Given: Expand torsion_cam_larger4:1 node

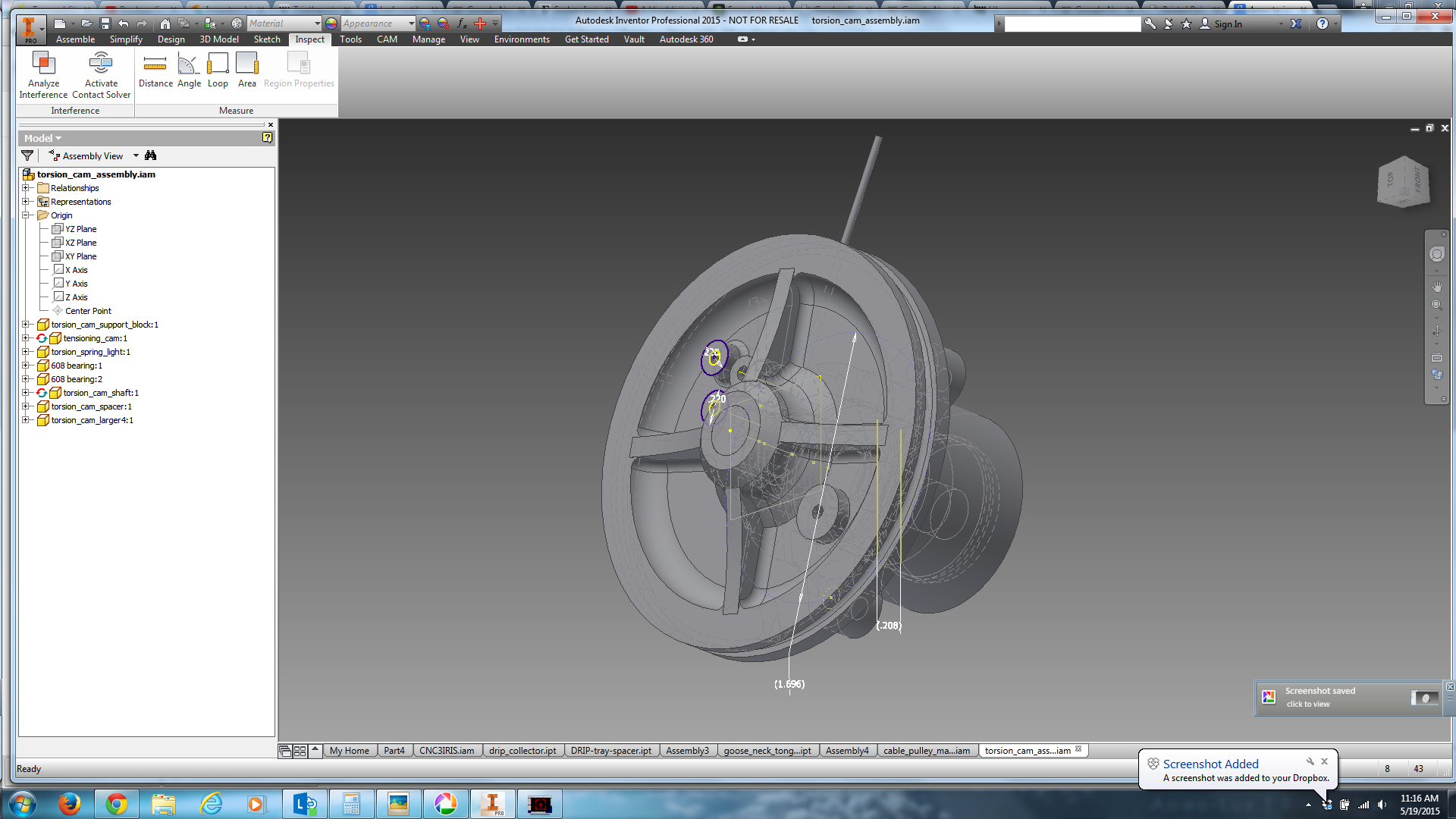Looking at the screenshot, I should point(26,420).
